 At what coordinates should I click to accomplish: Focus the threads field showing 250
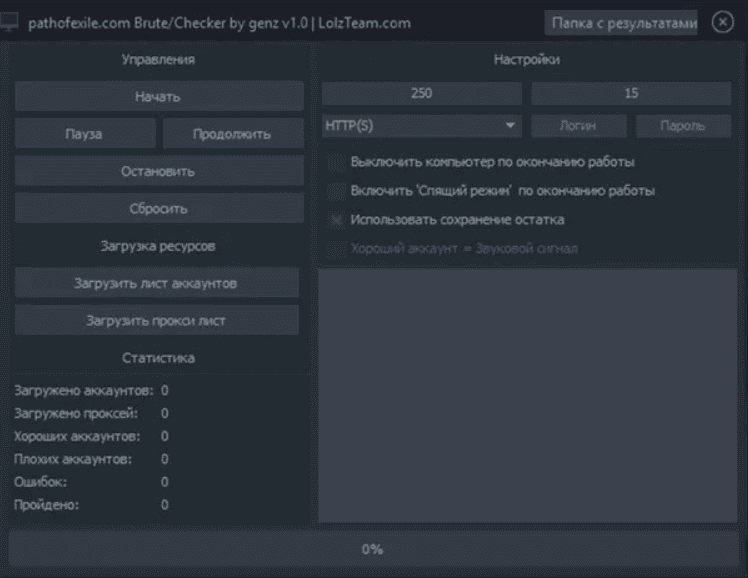[421, 93]
